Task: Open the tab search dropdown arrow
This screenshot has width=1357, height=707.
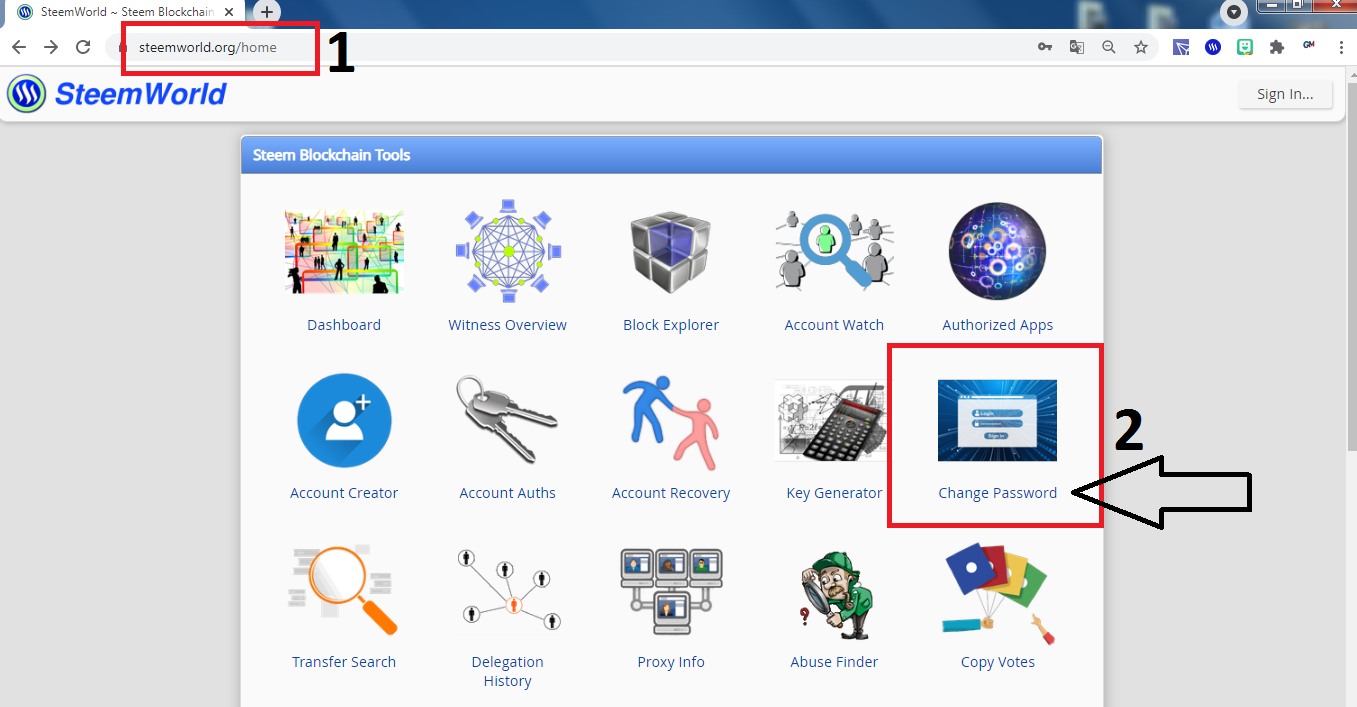Action: [x=1234, y=12]
